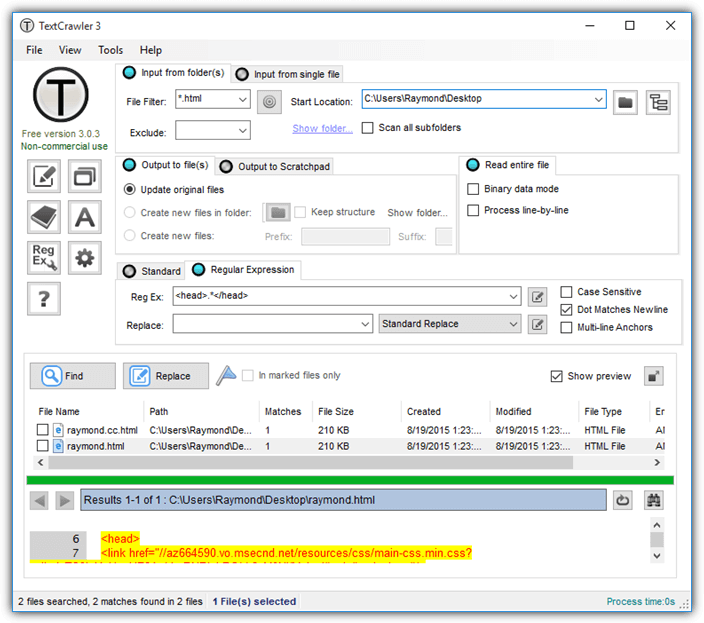Viewport: 704px width, 623px height.
Task: Mark the raymond.cc.html file checkbox
Action: point(42,430)
